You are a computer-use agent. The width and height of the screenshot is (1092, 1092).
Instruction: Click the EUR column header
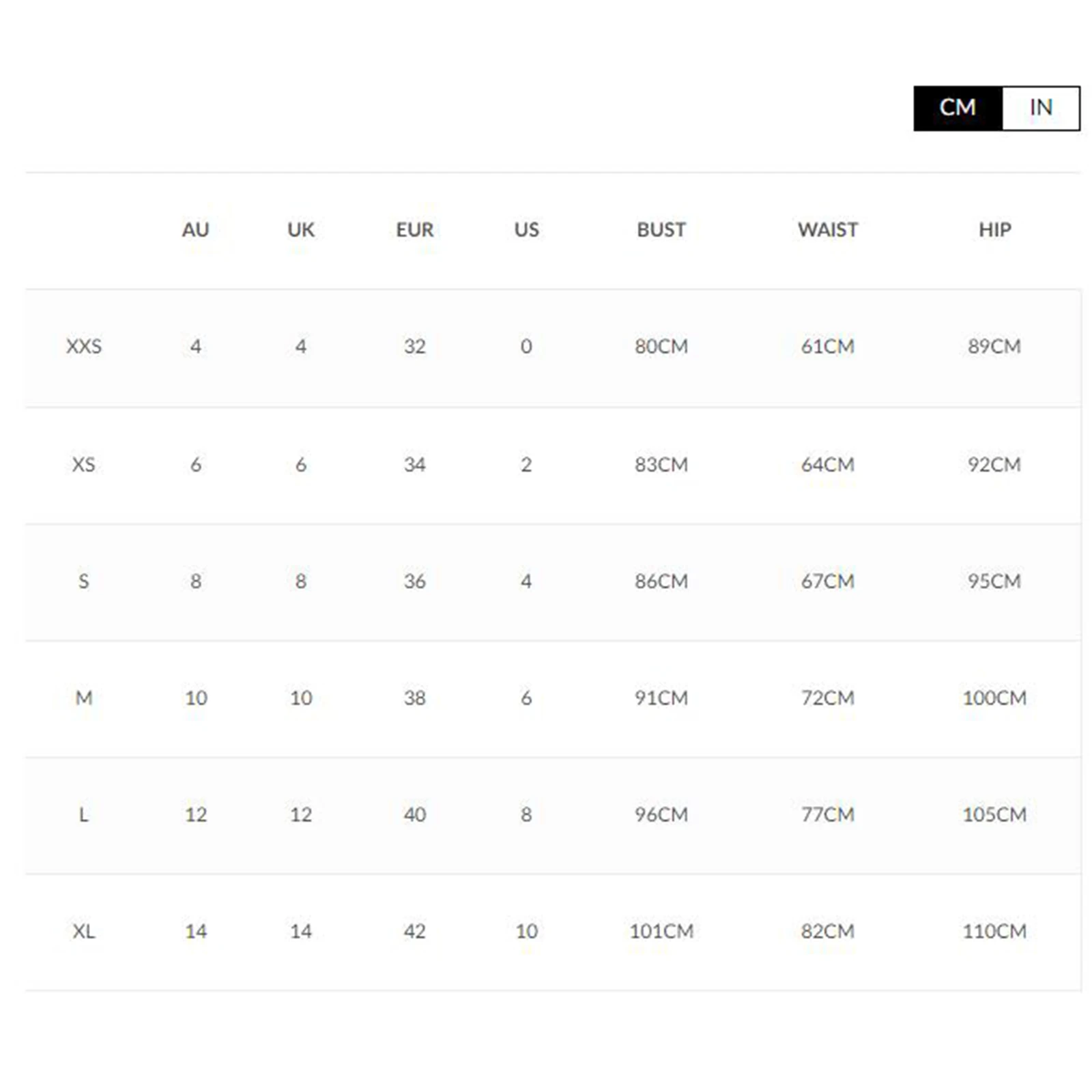coord(414,229)
